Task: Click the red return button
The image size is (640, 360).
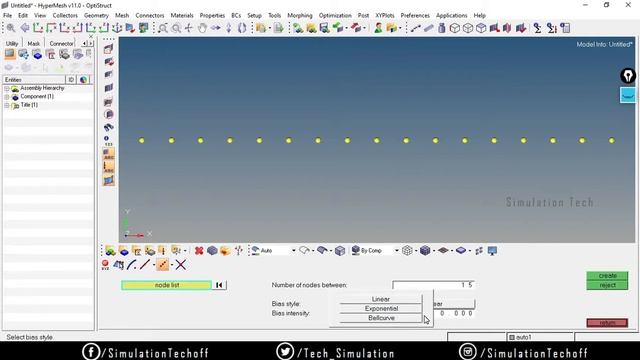Action: click(x=607, y=323)
